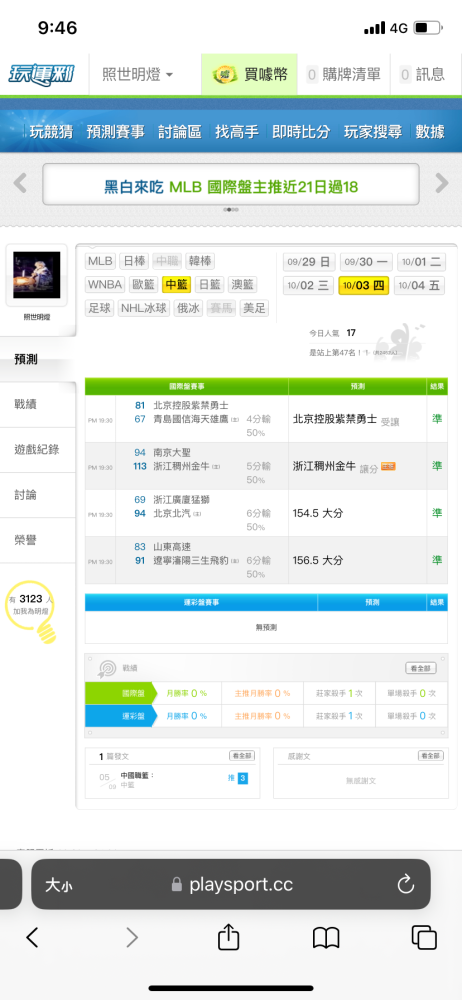The width and height of the screenshot is (462, 1000).
Task: Select the 韓棒 league filter
Action: 200,261
